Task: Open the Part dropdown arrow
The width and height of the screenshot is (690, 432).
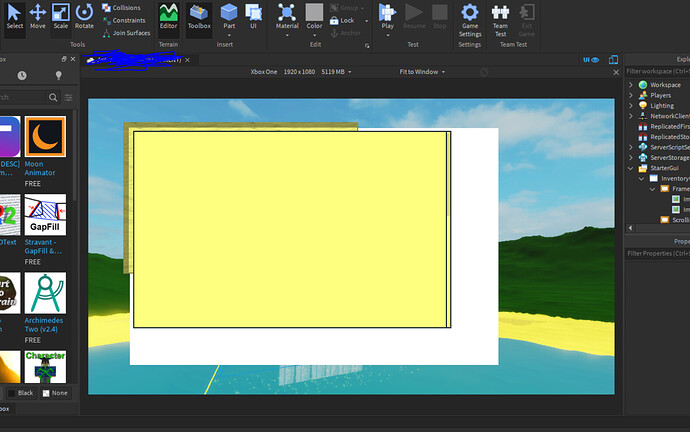Action: [x=229, y=35]
